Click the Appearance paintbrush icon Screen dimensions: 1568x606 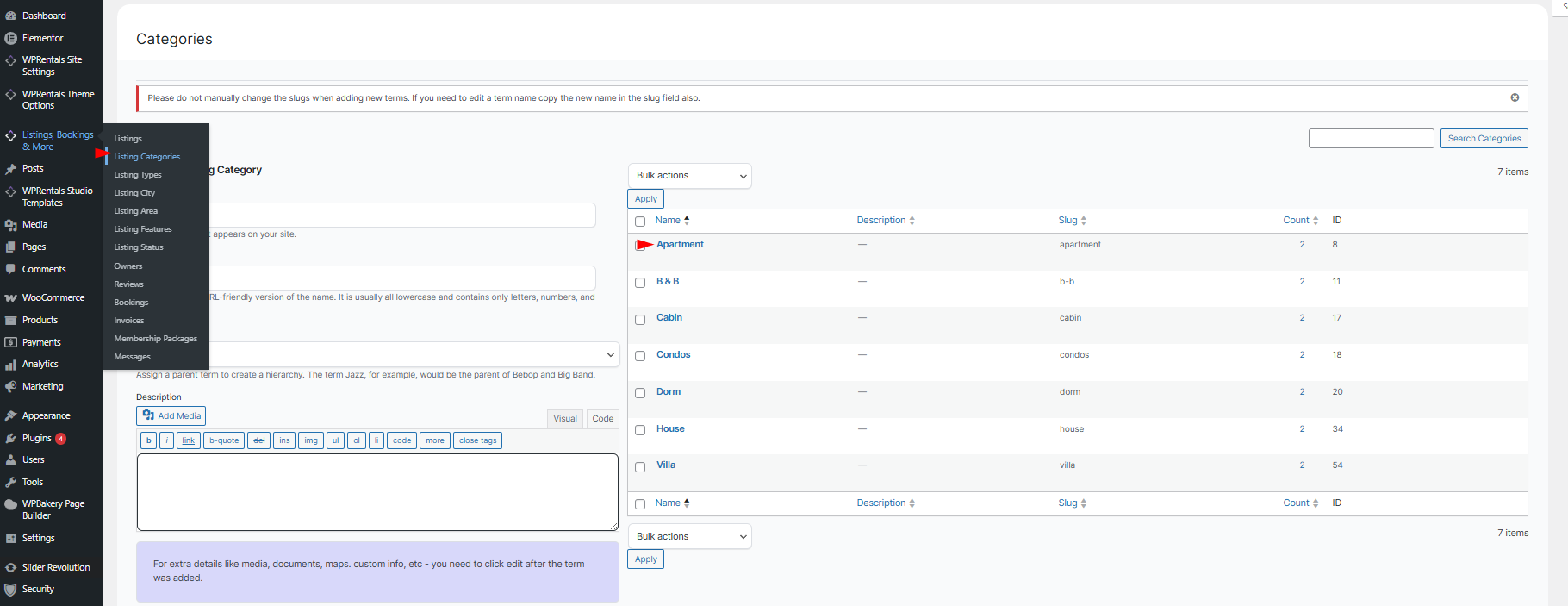point(10,416)
